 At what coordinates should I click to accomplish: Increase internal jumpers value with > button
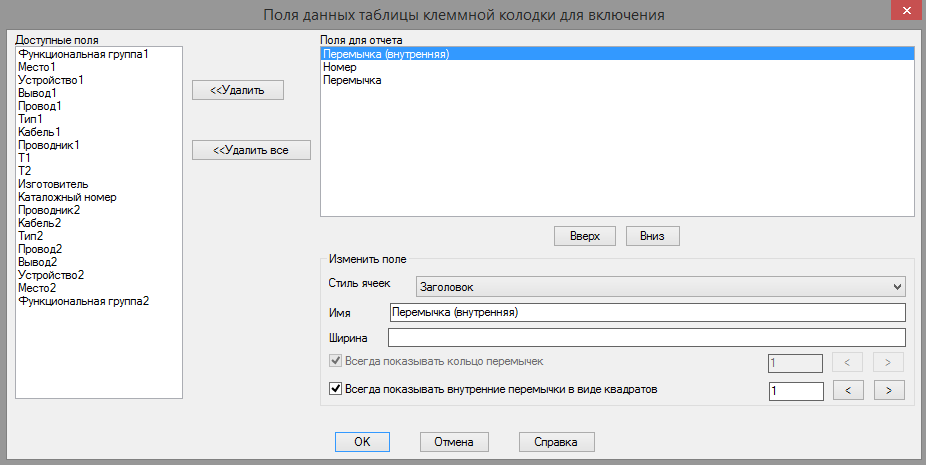[889, 391]
